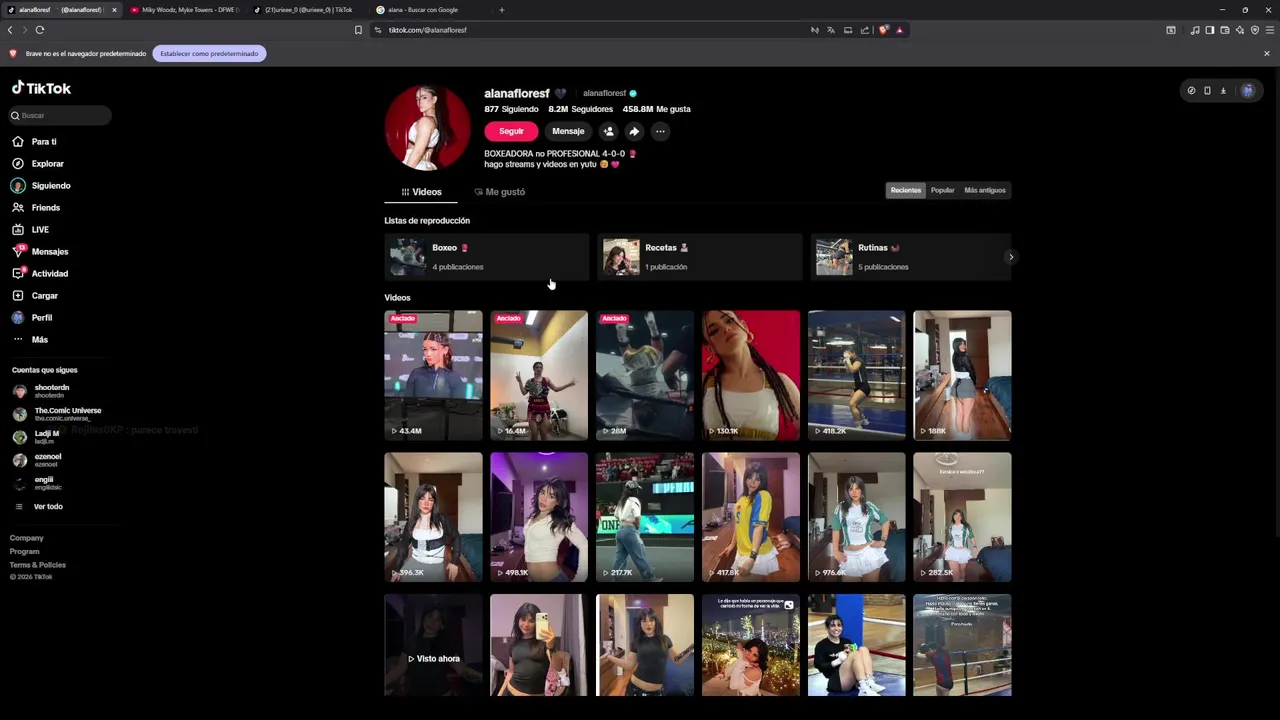Image resolution: width=1280 pixels, height=720 pixels.
Task: Click the Brave Shields lion icon
Action: [x=883, y=30]
